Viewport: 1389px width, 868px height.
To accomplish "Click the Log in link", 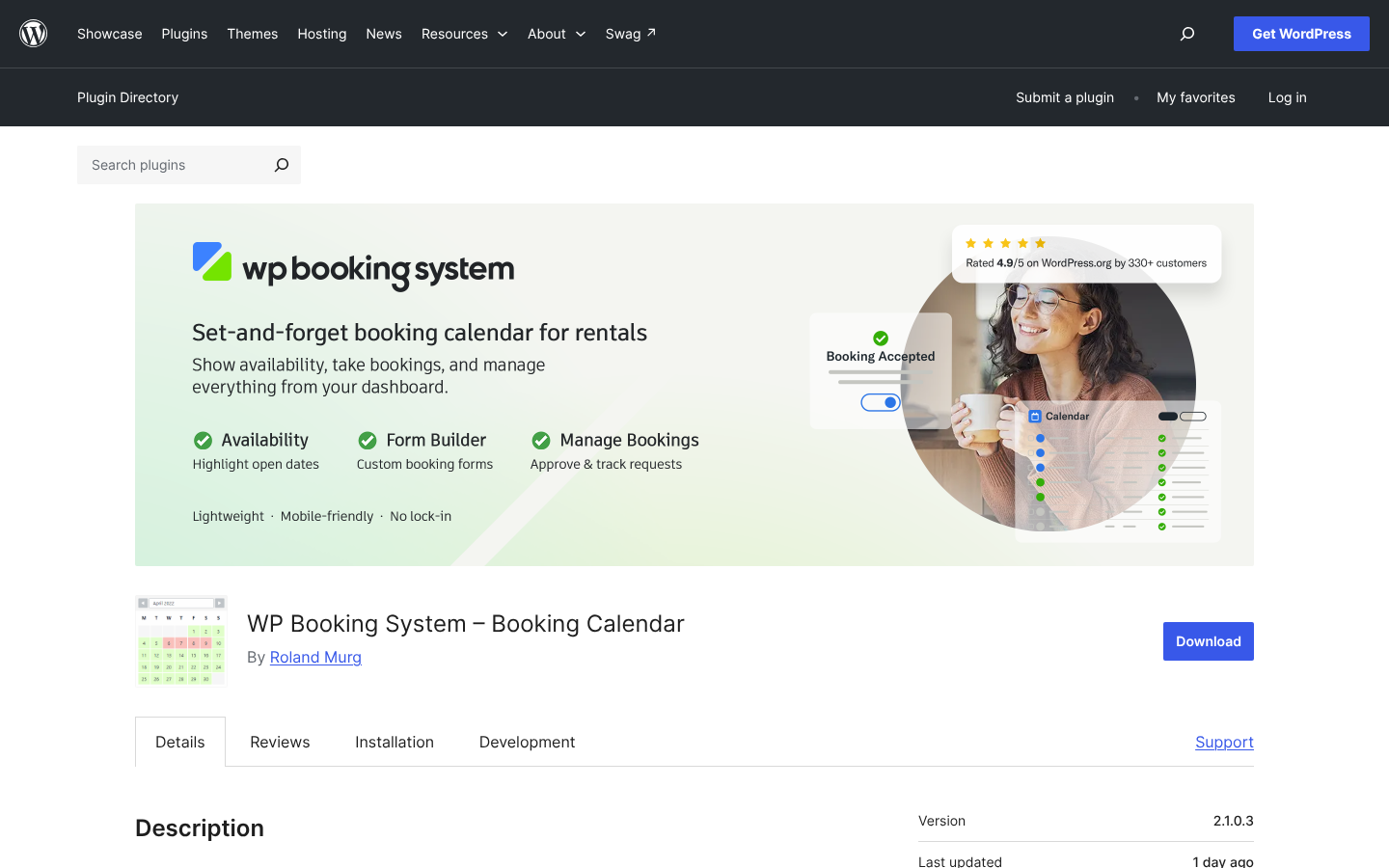I will coord(1287,97).
